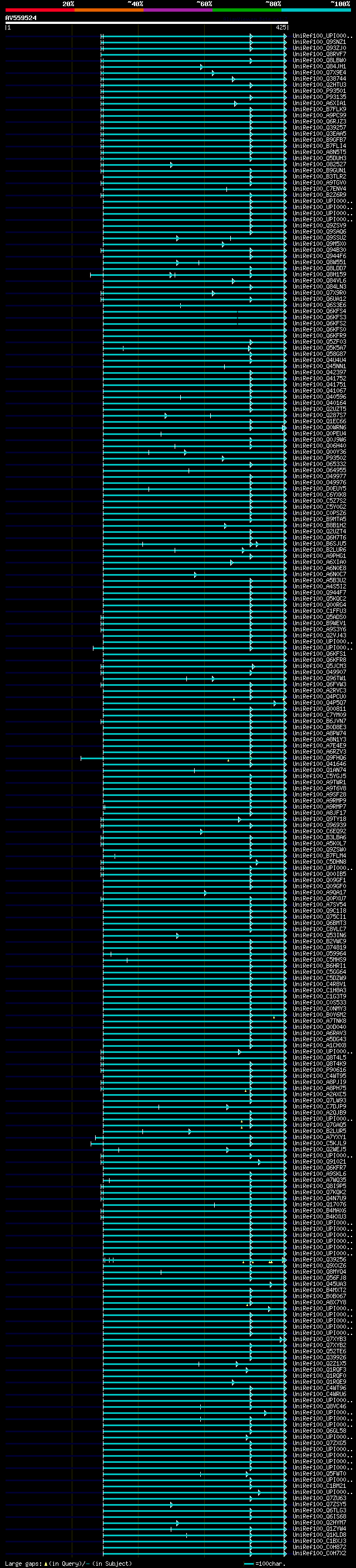Select label UniRef100_Q84VL6
Screen dimensions: 356x1568
319,280
